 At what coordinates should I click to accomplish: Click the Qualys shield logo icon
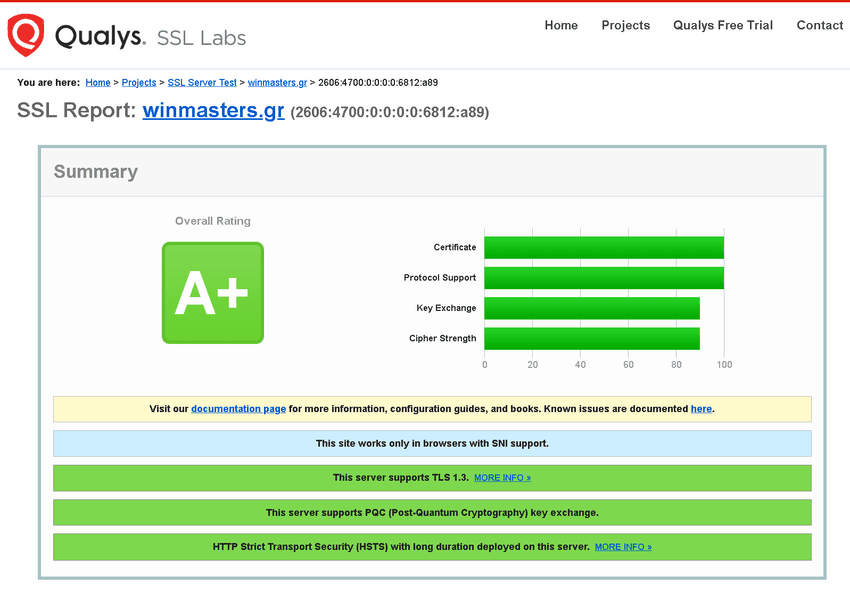point(25,35)
